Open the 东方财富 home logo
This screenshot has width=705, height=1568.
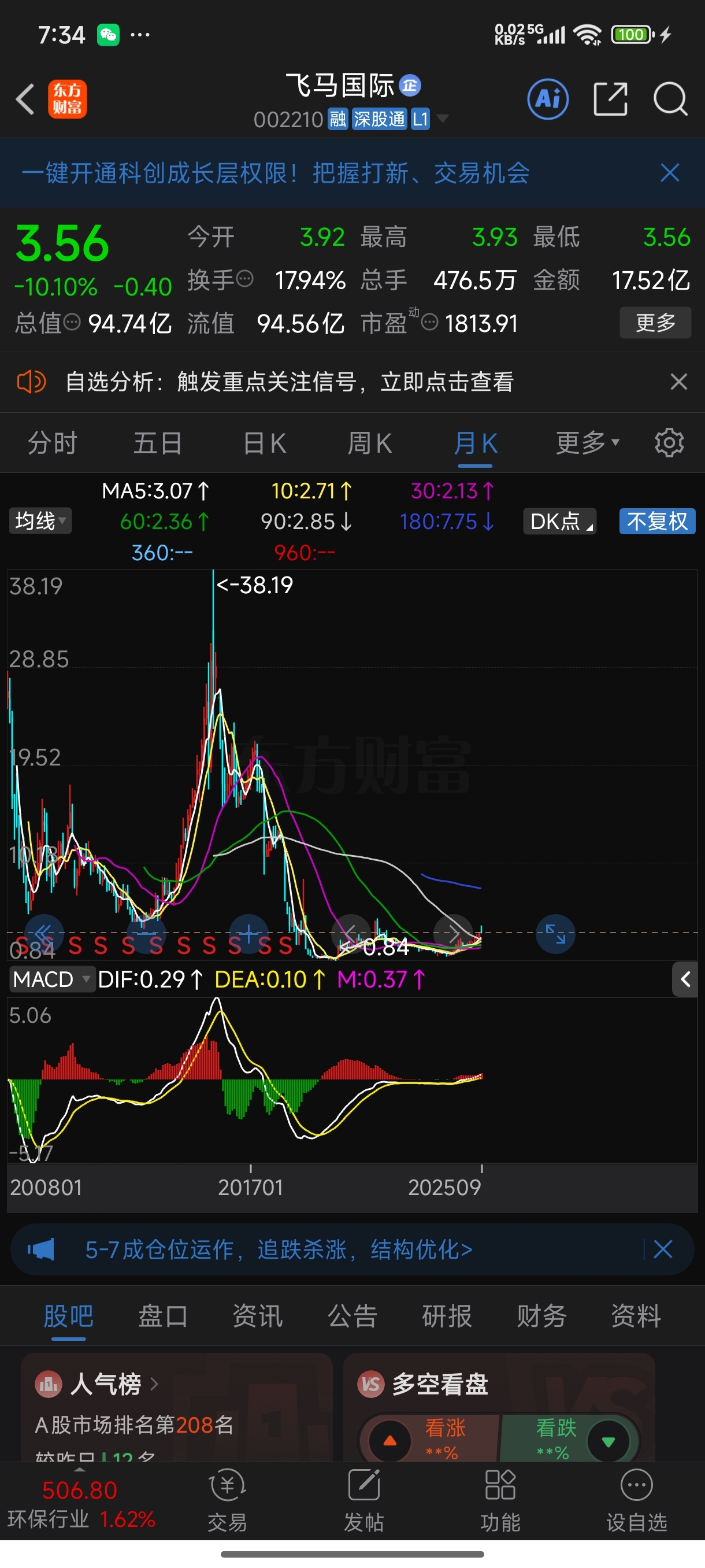coord(67,99)
